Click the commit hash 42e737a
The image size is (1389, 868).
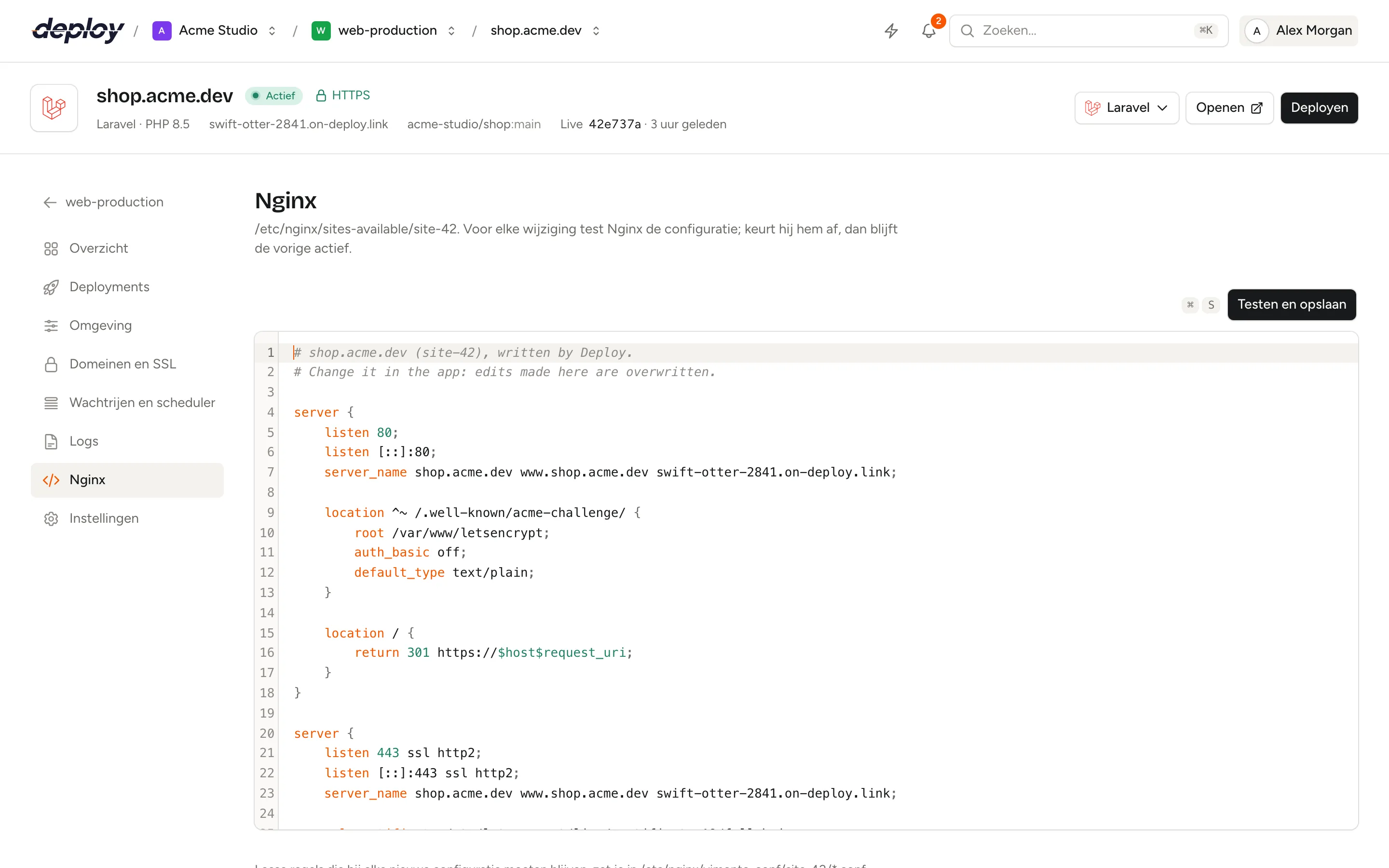615,124
